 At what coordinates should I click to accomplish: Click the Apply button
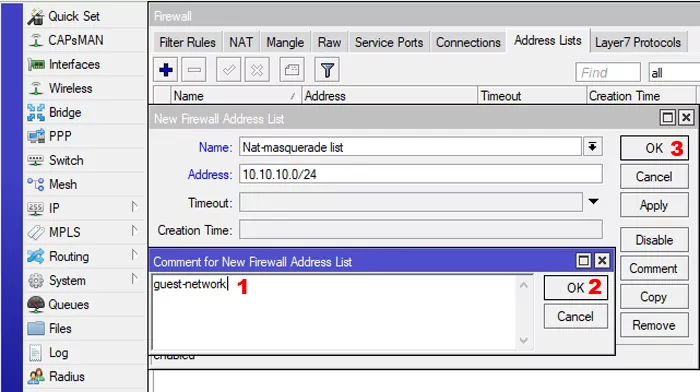(x=654, y=205)
